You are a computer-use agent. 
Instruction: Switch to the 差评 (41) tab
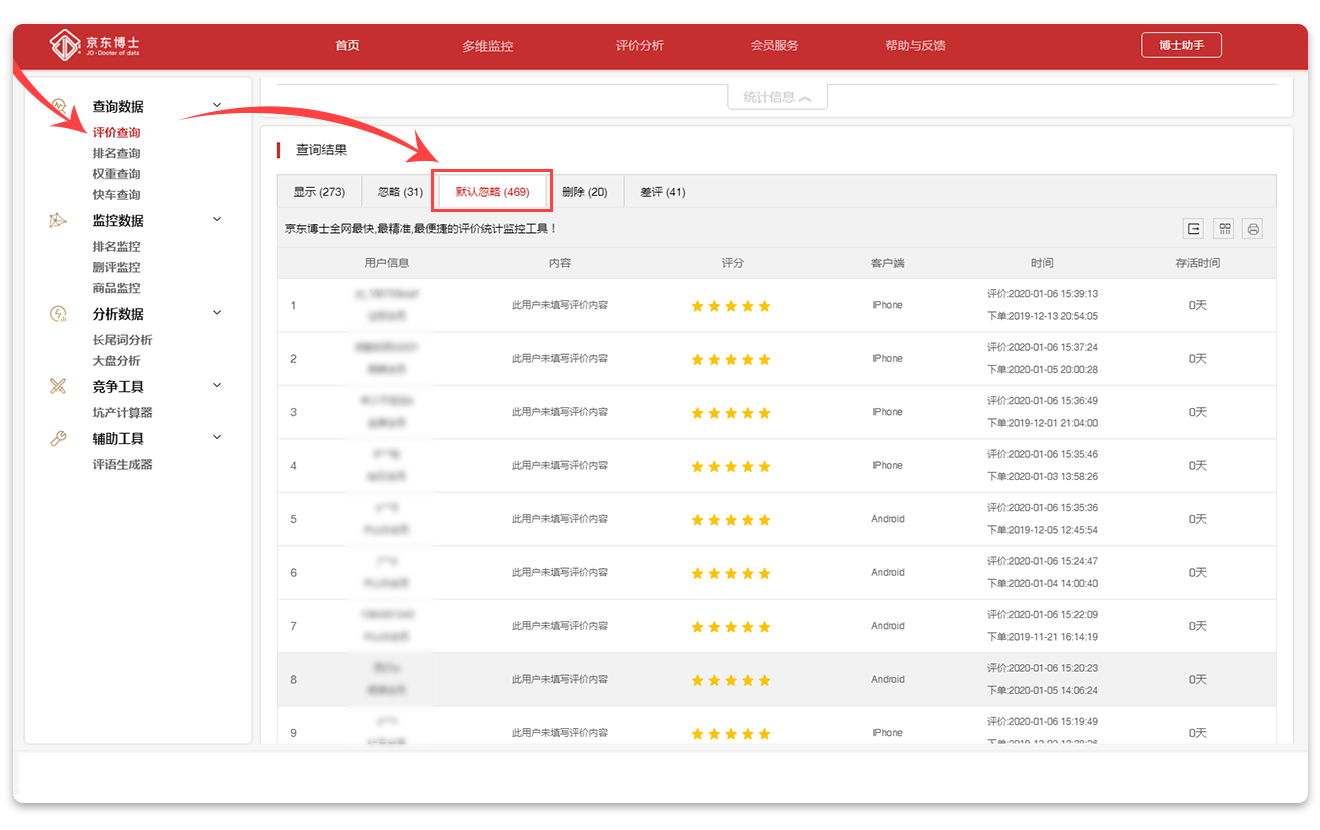(663, 192)
